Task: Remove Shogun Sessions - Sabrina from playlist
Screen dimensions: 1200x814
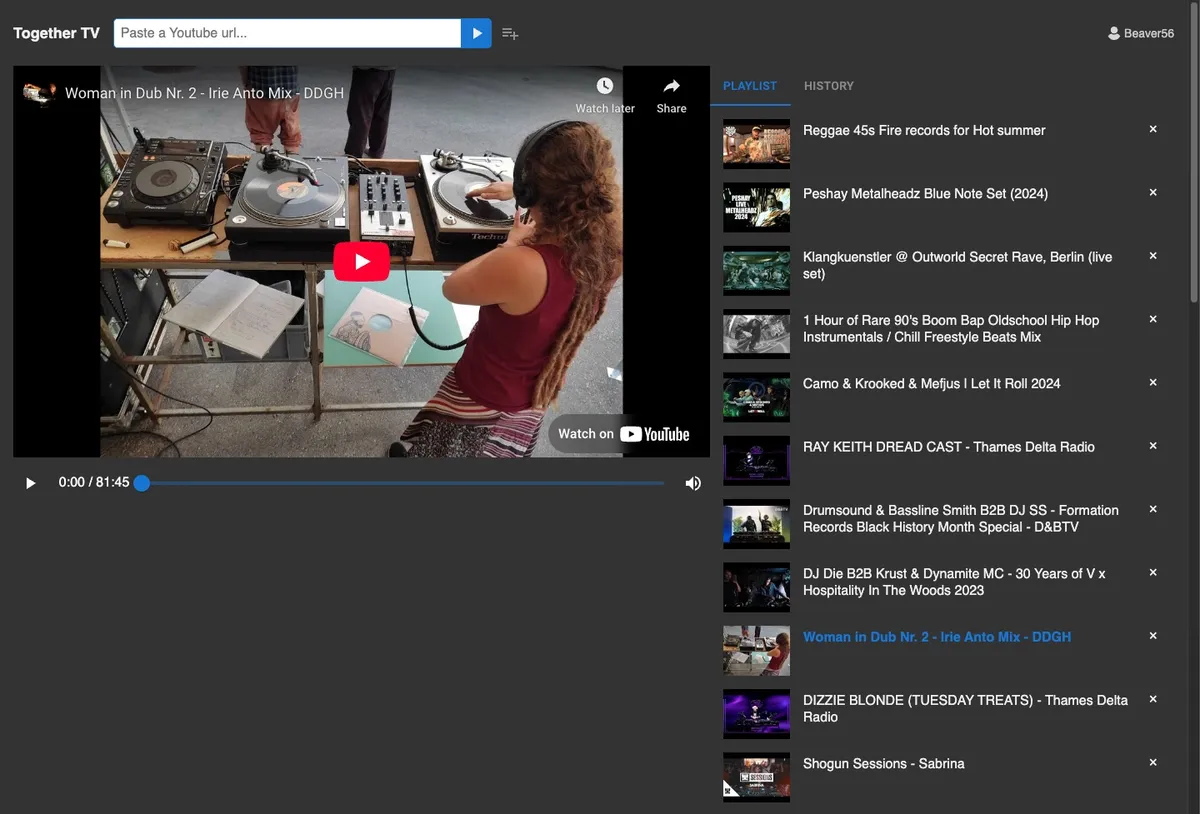Action: [x=1153, y=762]
